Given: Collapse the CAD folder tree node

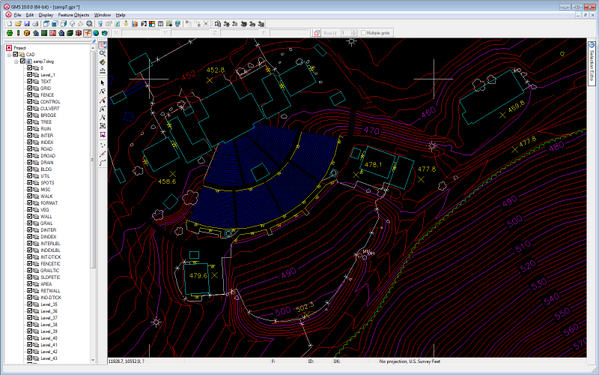Looking at the screenshot, I should click(9, 55).
